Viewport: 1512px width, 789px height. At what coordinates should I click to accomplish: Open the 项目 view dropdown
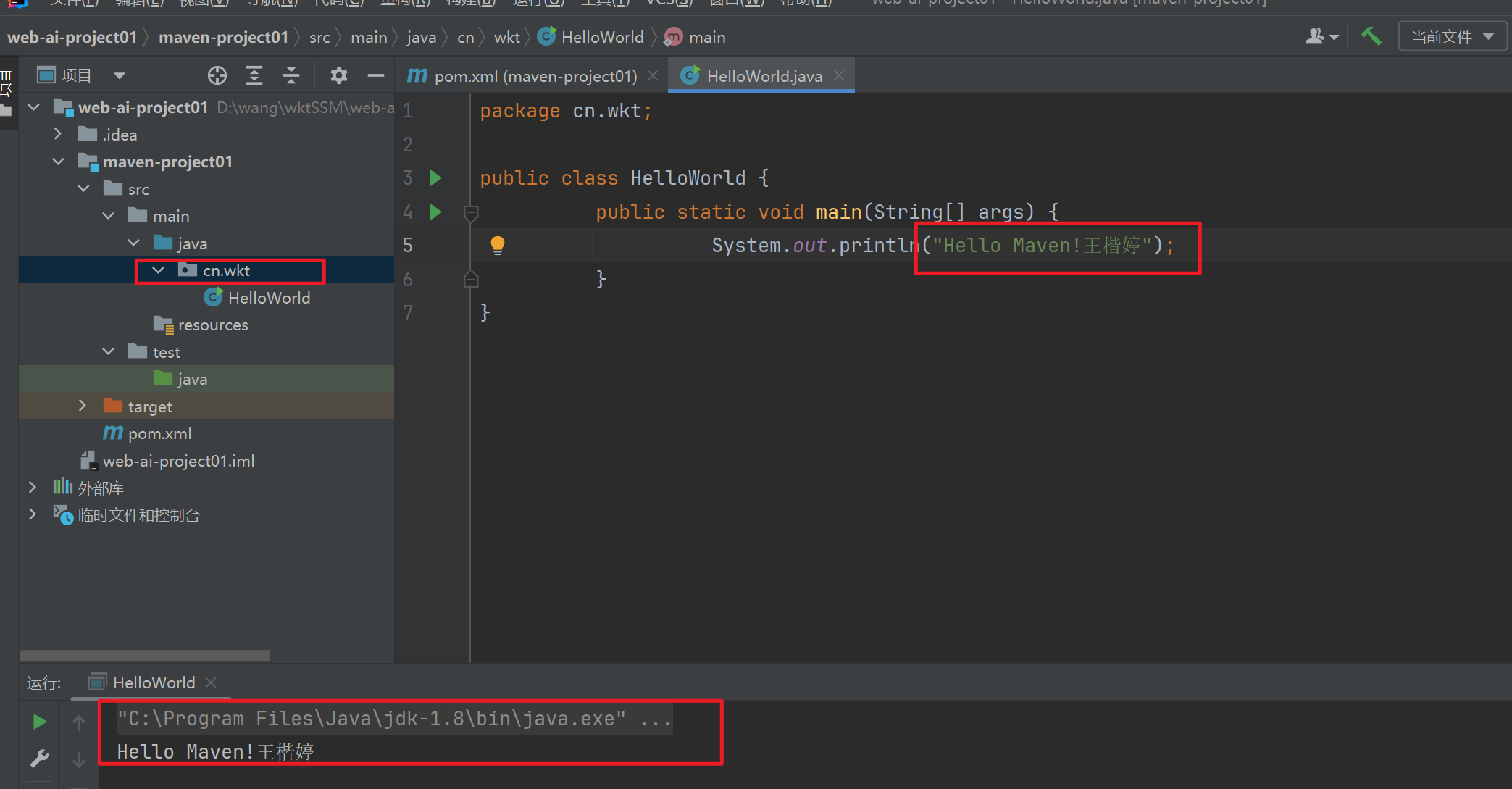point(120,75)
